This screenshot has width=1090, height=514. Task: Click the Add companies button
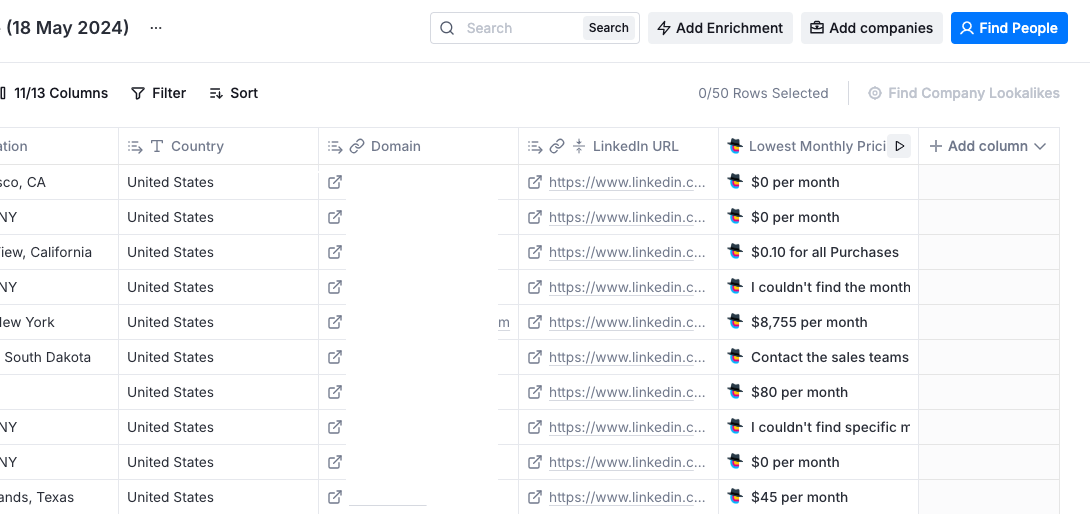[x=871, y=28]
